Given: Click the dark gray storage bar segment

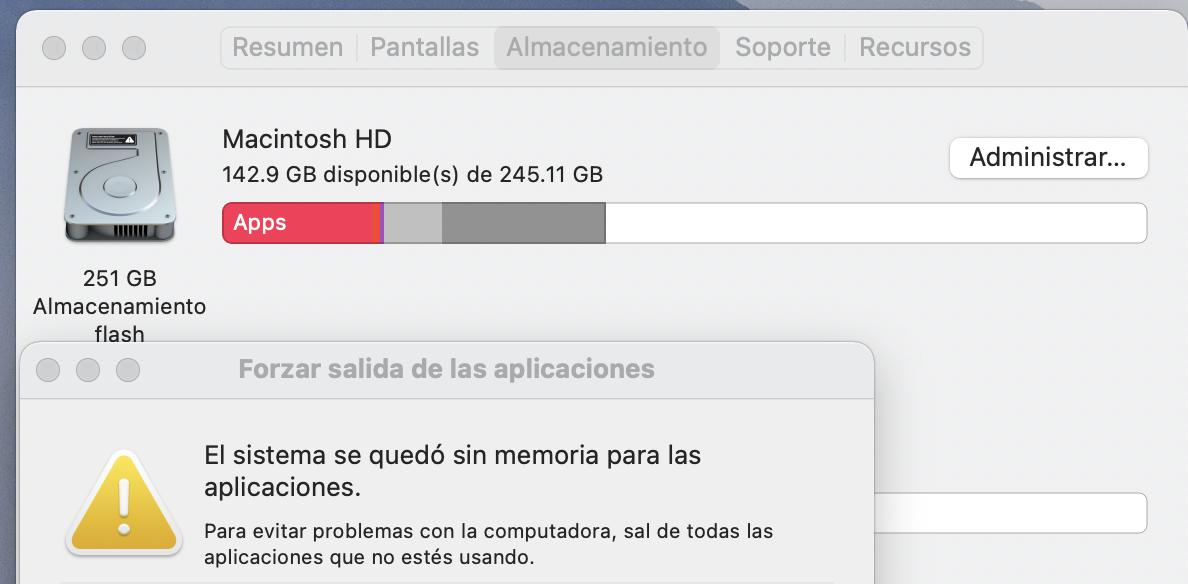Looking at the screenshot, I should 523,223.
